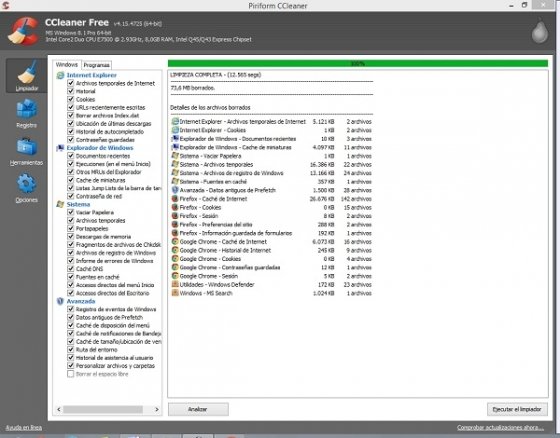Toggle Contraseña de red checkbox
Screen dimensions: 560x438
pos(71,196)
